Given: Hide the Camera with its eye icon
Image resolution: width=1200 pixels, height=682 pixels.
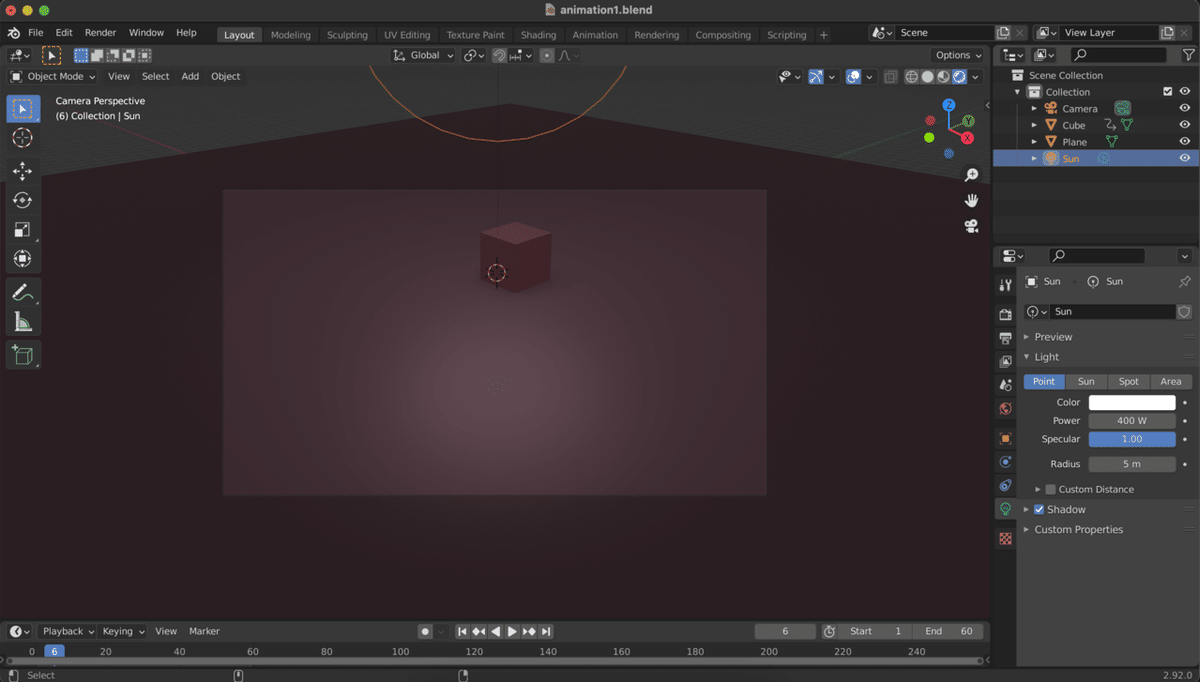Looking at the screenshot, I should coord(1185,108).
